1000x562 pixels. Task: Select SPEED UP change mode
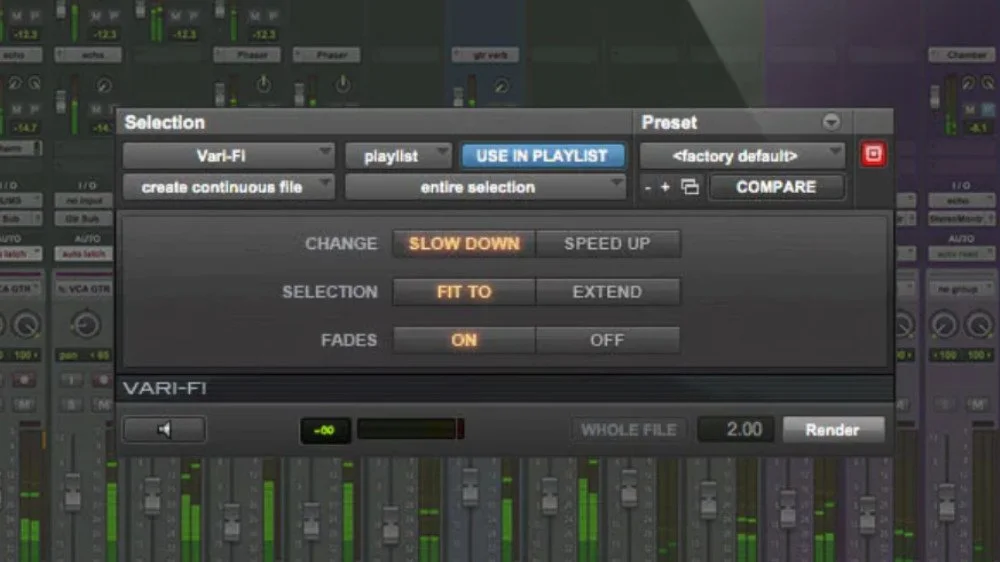coord(607,244)
